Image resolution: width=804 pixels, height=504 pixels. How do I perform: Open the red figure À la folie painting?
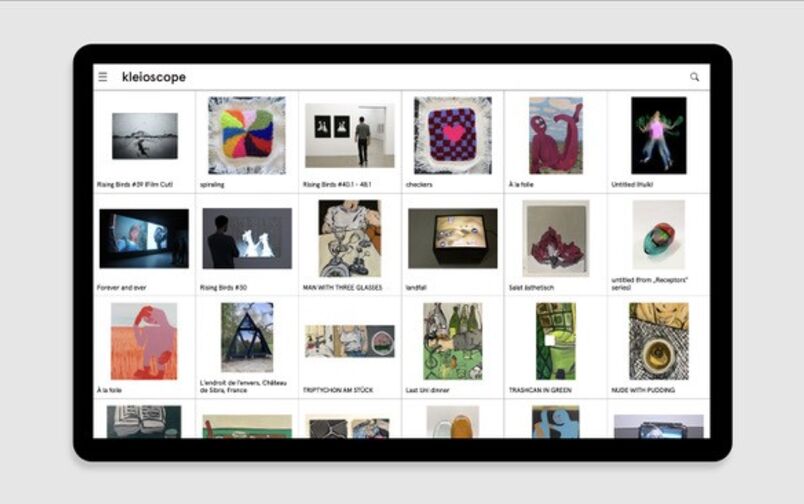tap(556, 135)
